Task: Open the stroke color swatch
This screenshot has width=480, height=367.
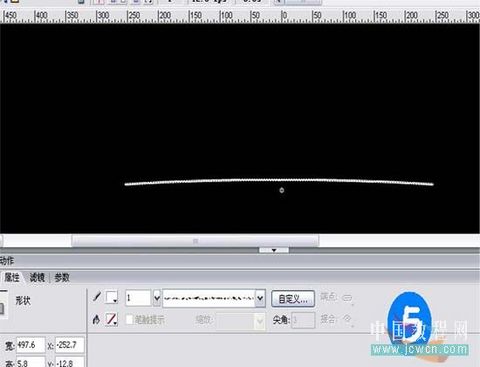Action: tap(111, 297)
